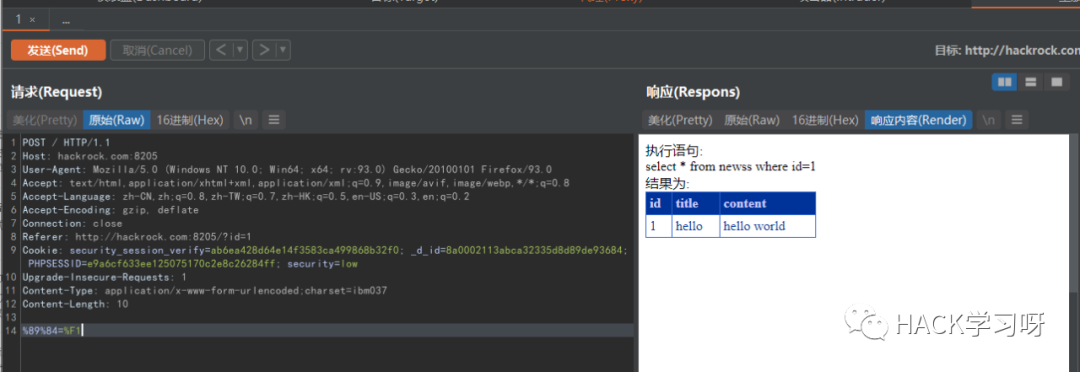This screenshot has width=1080, height=372.
Task: Click the title column header in the result table
Action: 696,203
